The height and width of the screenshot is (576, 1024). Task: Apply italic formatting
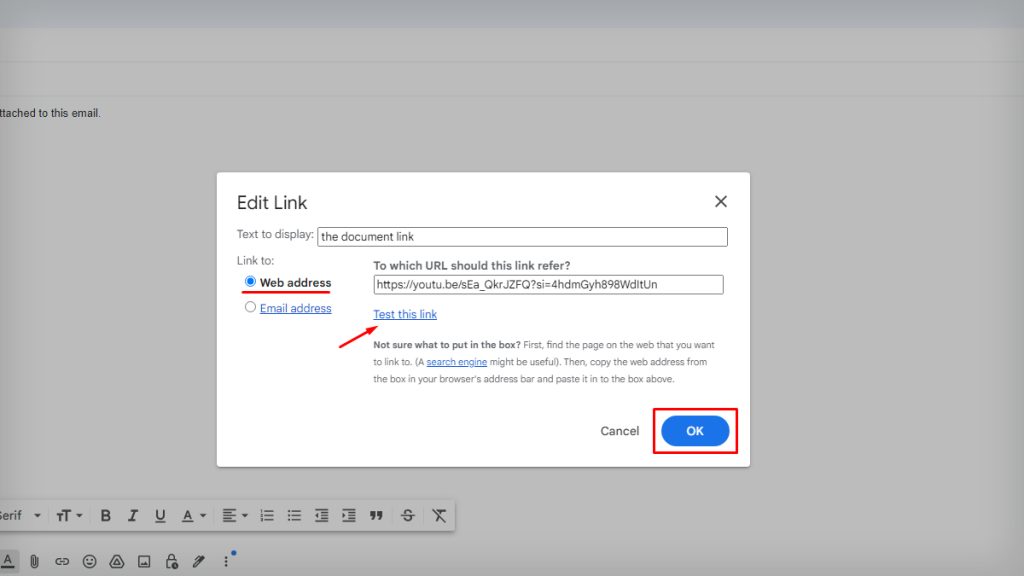tap(133, 515)
